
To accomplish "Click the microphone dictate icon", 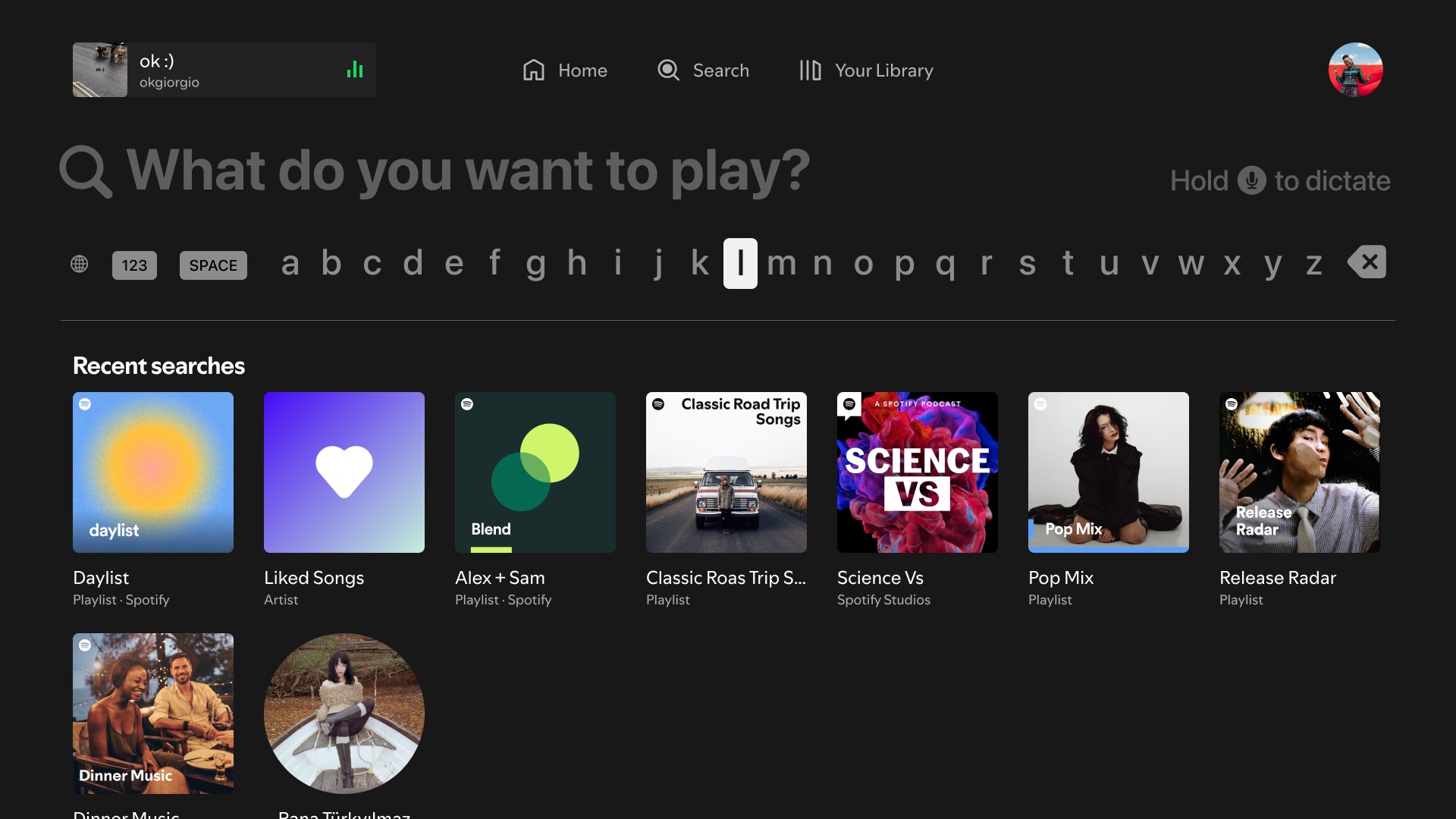I will [x=1252, y=180].
